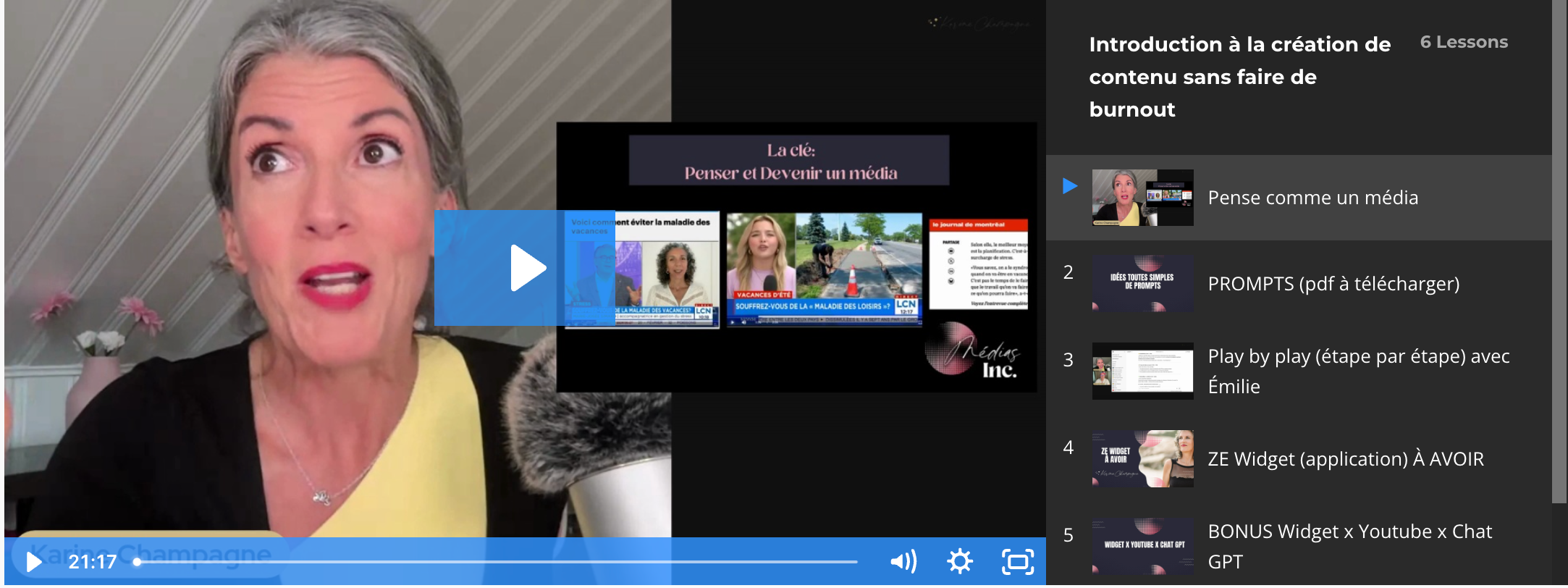
Task: Click the blue now-playing arrow icon
Action: [1070, 186]
